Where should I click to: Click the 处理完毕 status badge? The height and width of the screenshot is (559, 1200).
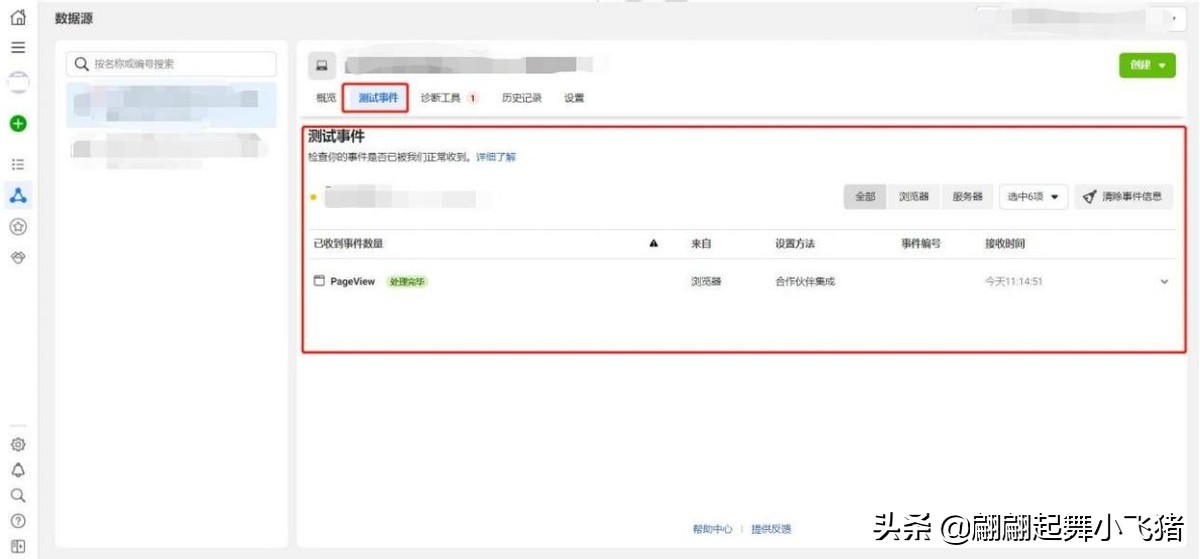407,282
